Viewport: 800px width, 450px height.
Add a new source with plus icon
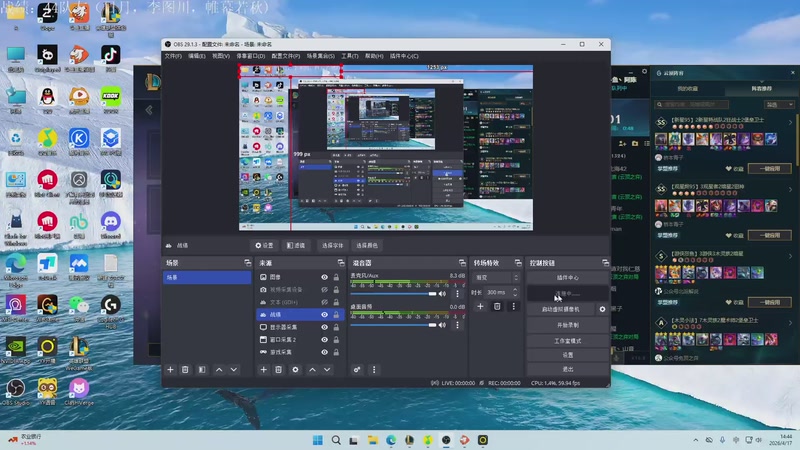point(263,369)
